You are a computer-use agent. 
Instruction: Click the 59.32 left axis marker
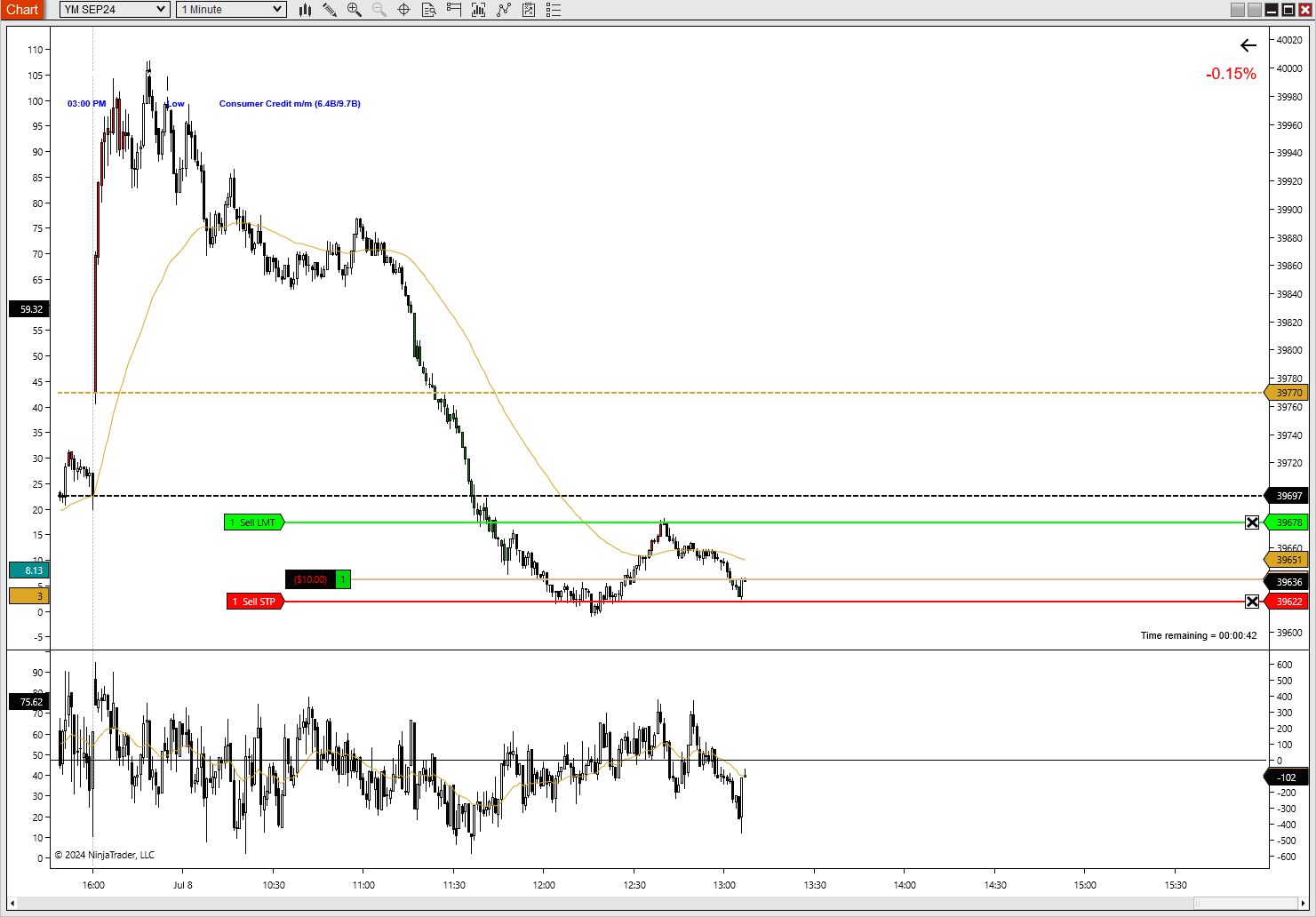pyautogui.click(x=29, y=309)
